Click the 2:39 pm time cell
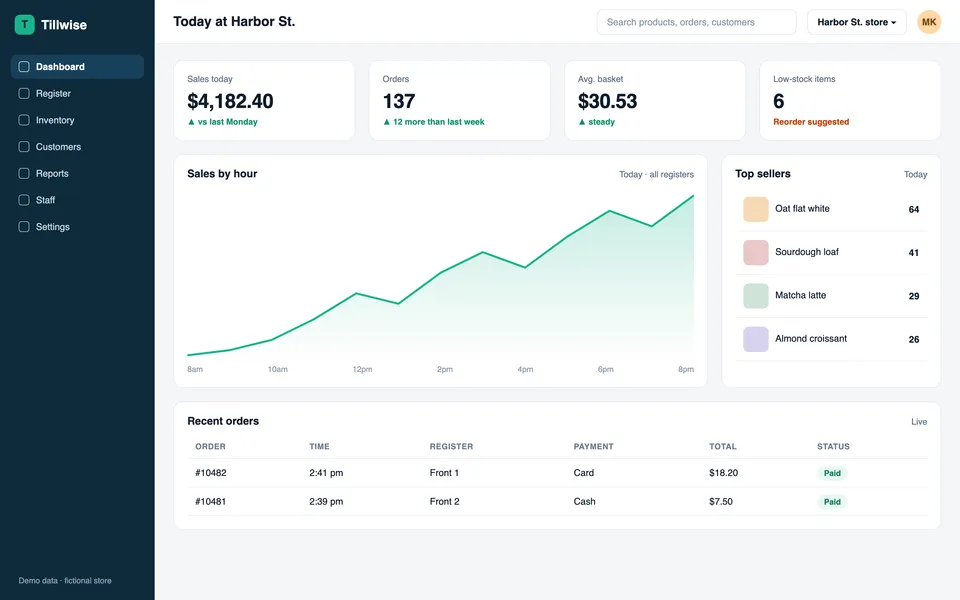 (x=326, y=501)
